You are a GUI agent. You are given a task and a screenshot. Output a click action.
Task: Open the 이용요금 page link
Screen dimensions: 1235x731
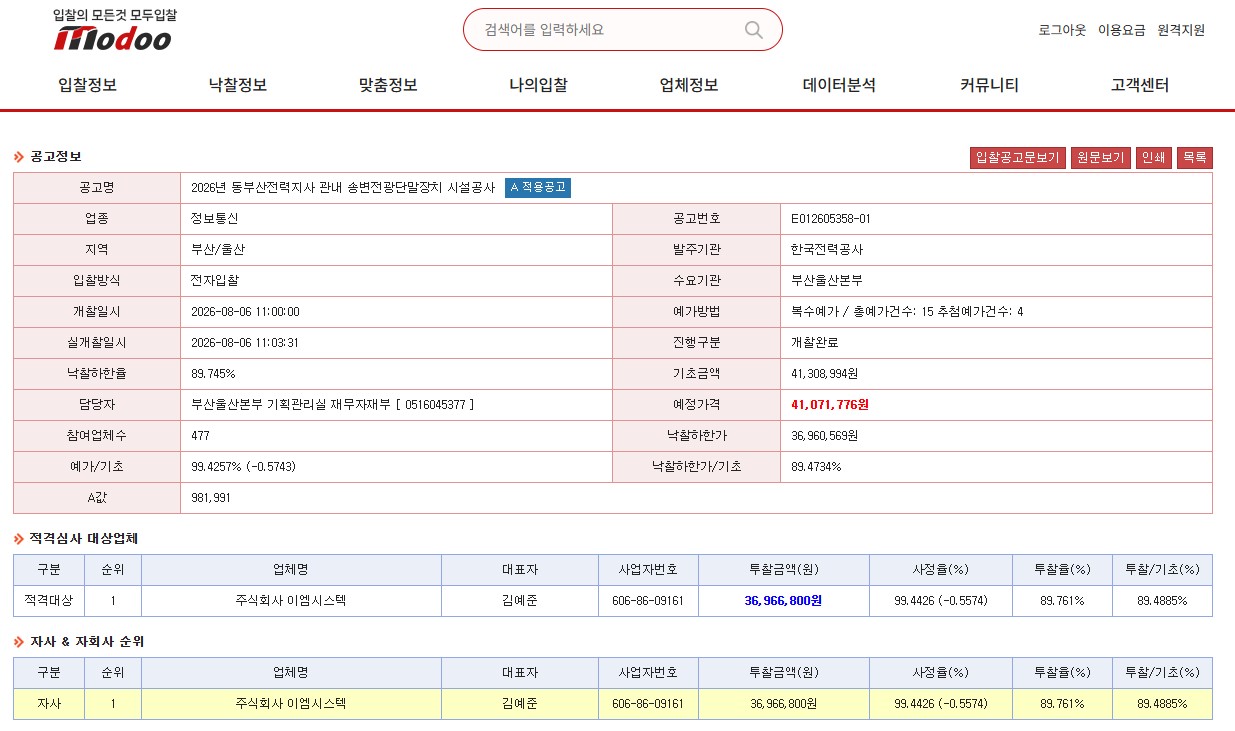click(1122, 30)
